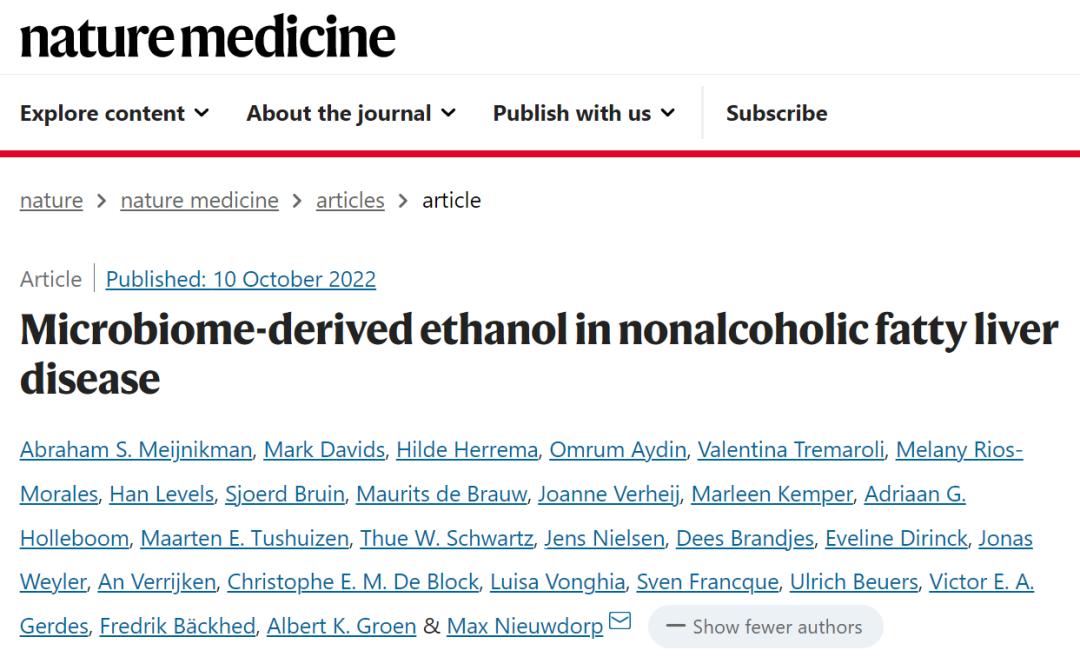Screen dimensions: 1080x657
Task: Go to the nature breadcrumb link
Action: pyautogui.click(x=52, y=200)
